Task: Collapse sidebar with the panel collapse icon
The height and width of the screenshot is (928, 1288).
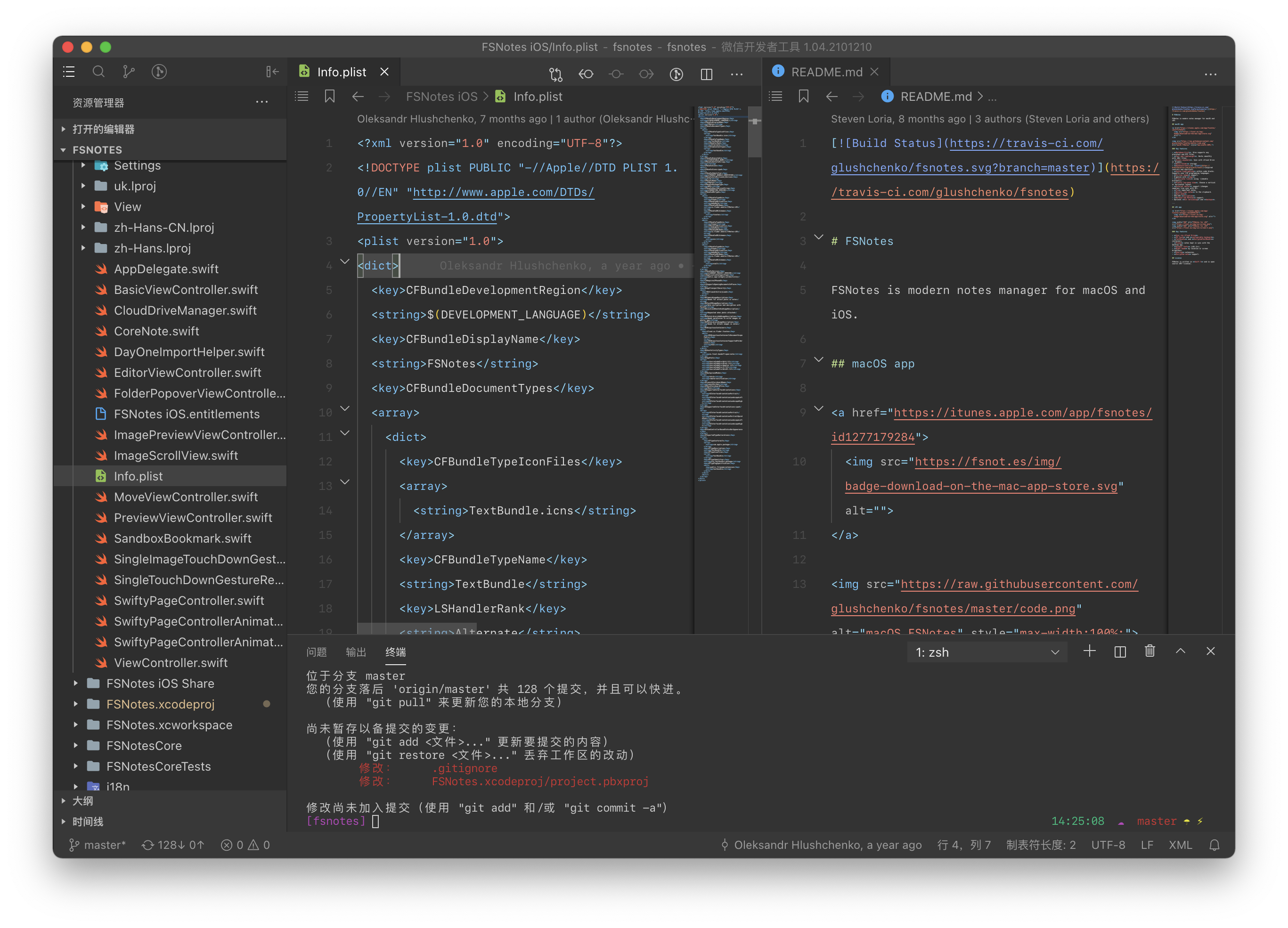Action: [273, 72]
